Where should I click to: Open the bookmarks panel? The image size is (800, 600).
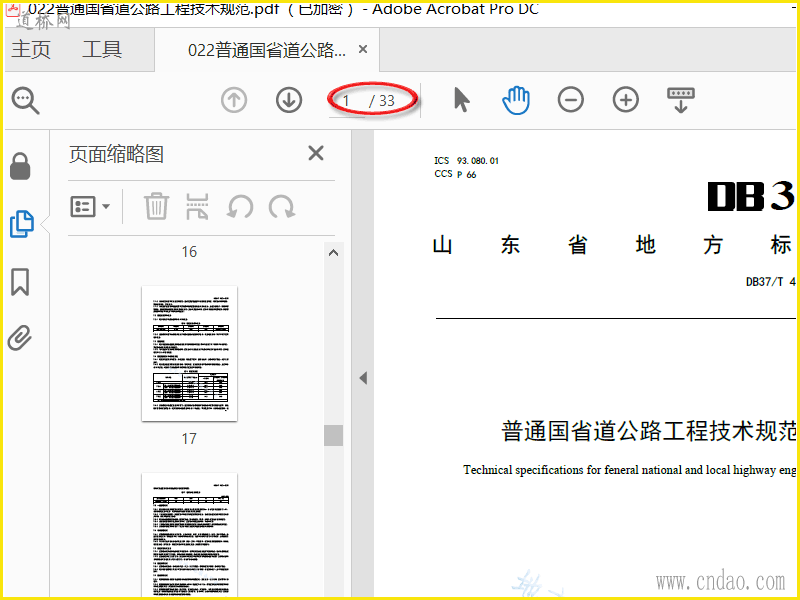(20, 282)
